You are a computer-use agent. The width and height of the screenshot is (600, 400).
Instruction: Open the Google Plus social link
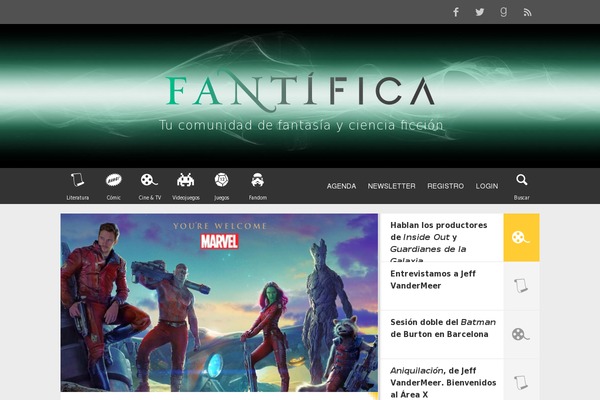point(504,12)
